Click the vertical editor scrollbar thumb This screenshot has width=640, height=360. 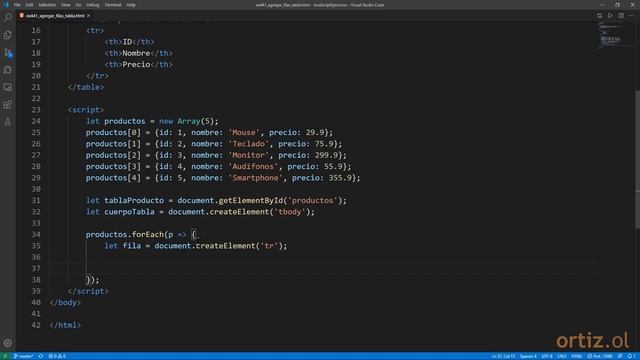pyautogui.click(x=638, y=159)
